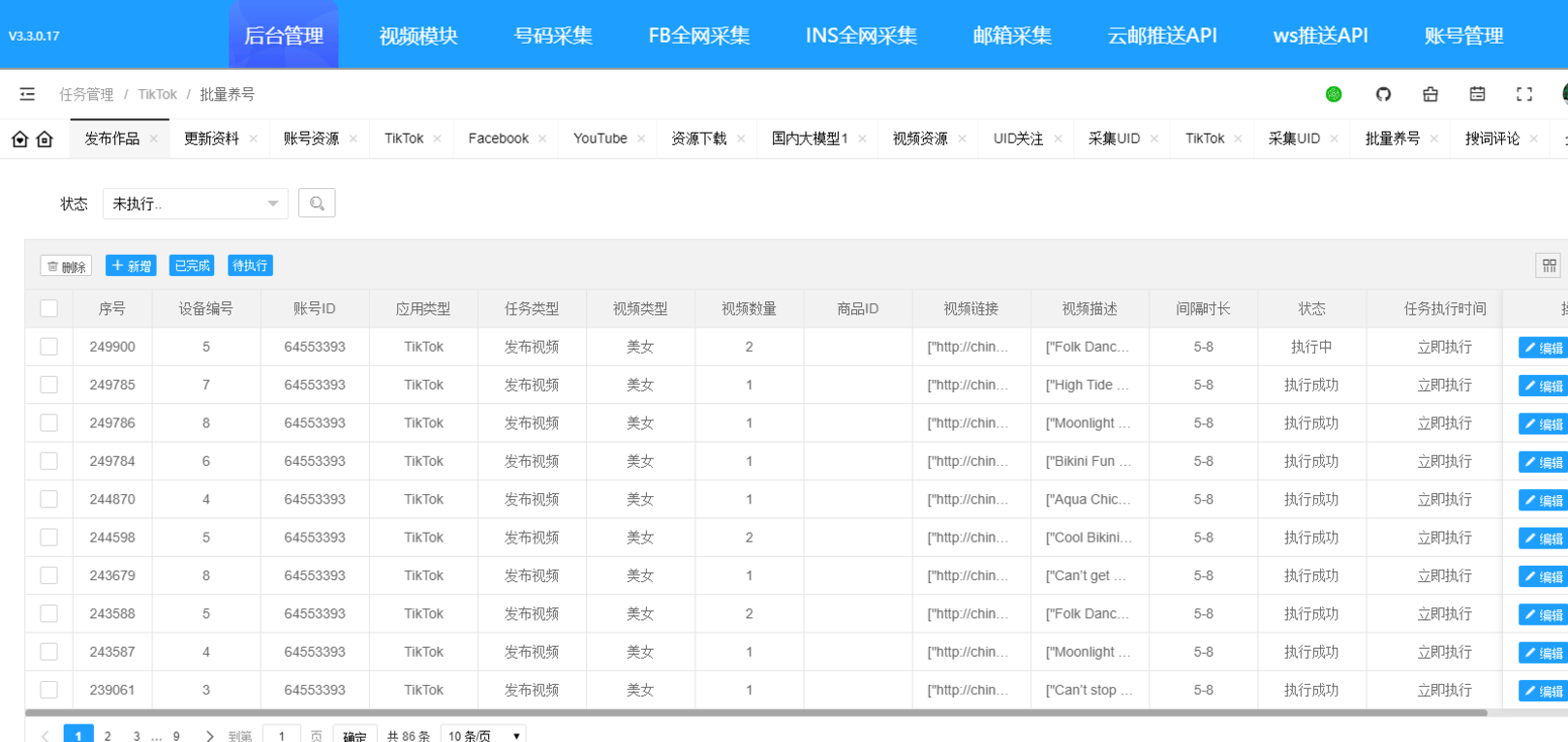Viewport: 1568px width, 742px height.
Task: Click edit button for row 249900
Action: click(1543, 348)
